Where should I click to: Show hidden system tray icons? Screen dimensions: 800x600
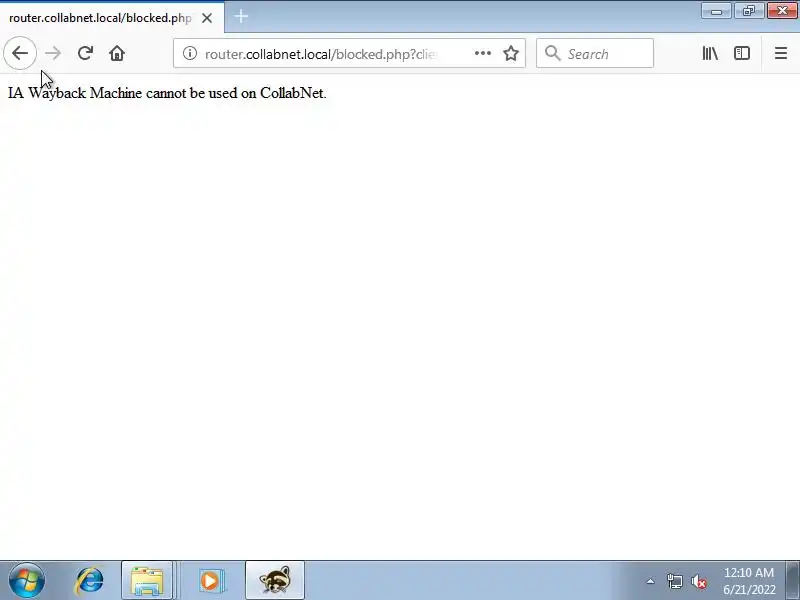[650, 581]
